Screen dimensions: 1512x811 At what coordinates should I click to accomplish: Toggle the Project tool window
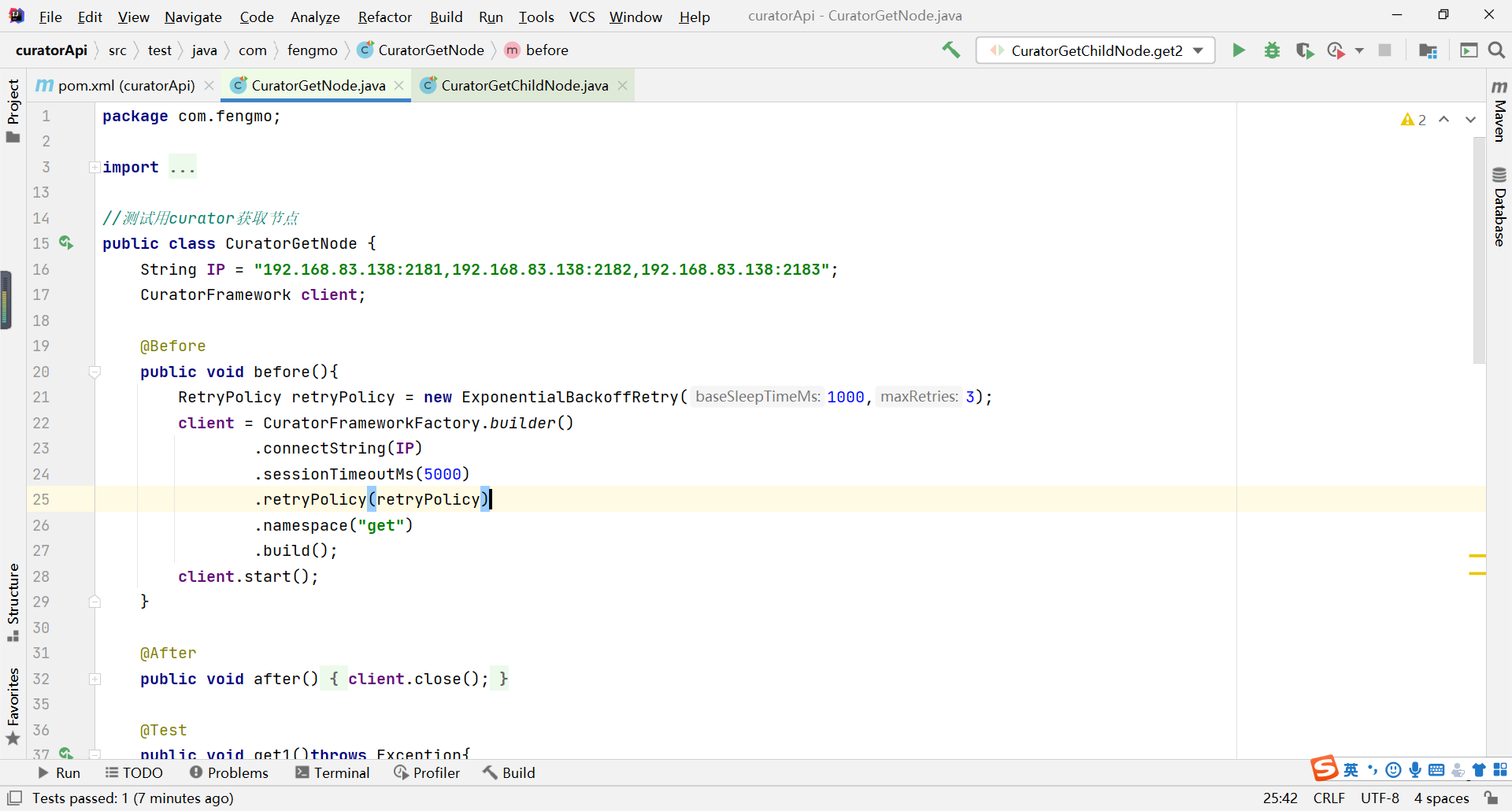[13, 110]
